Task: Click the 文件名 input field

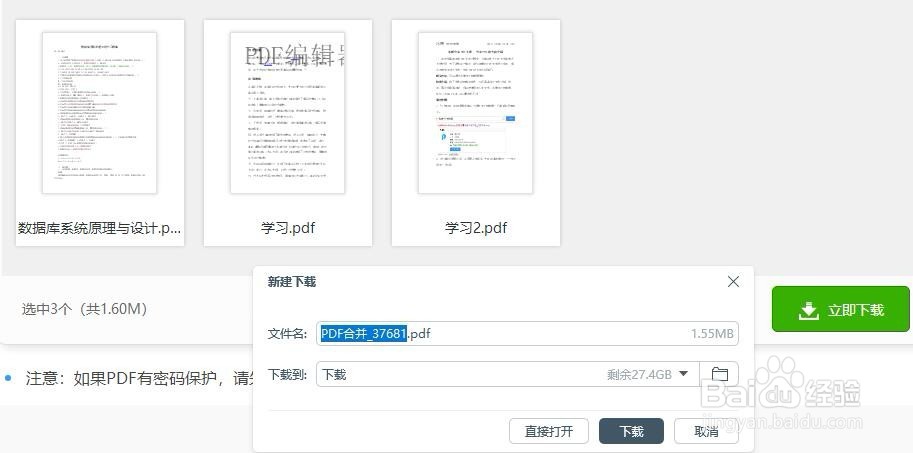Action: (x=528, y=334)
